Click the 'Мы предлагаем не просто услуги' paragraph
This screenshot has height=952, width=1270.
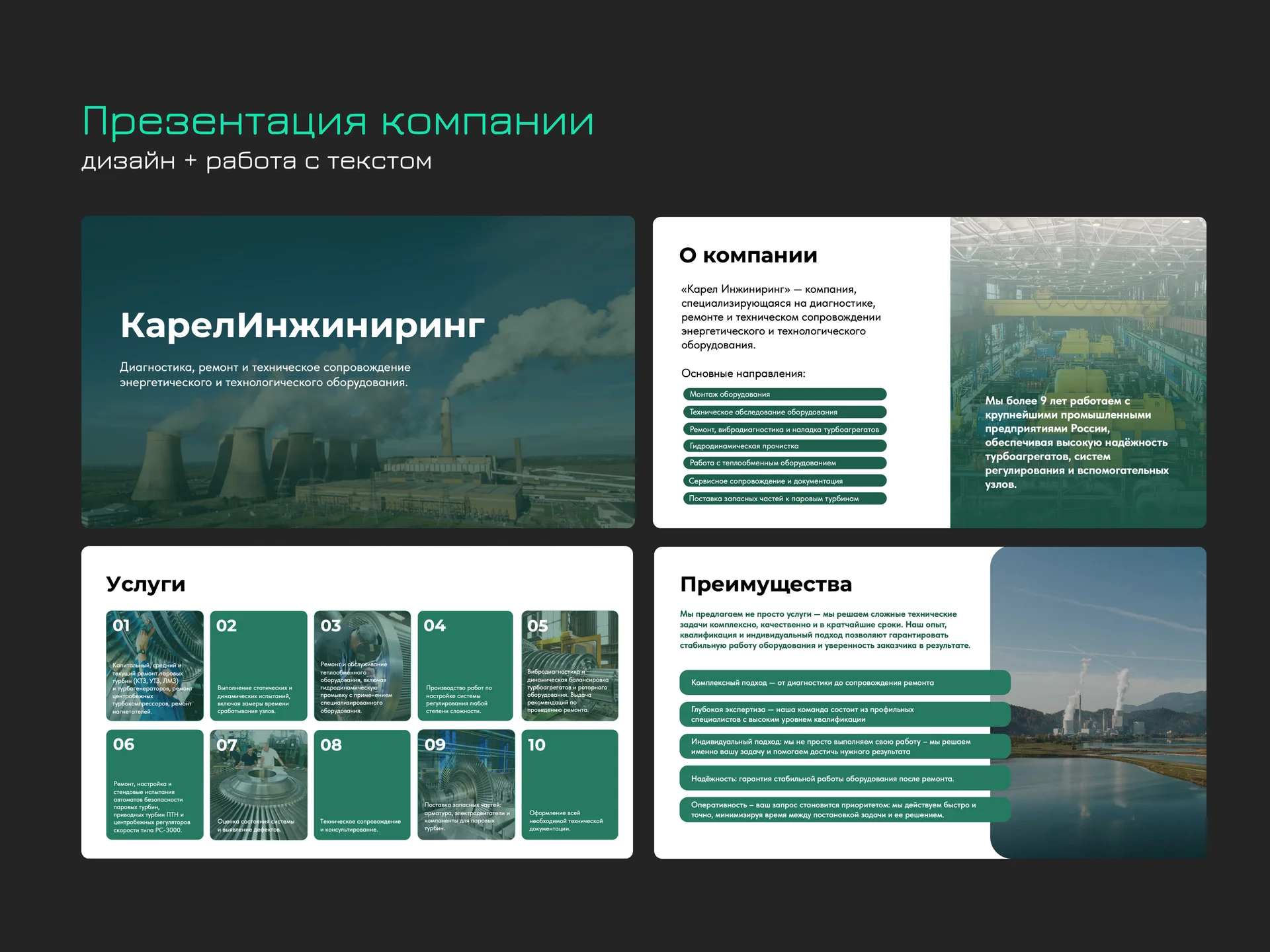825,630
